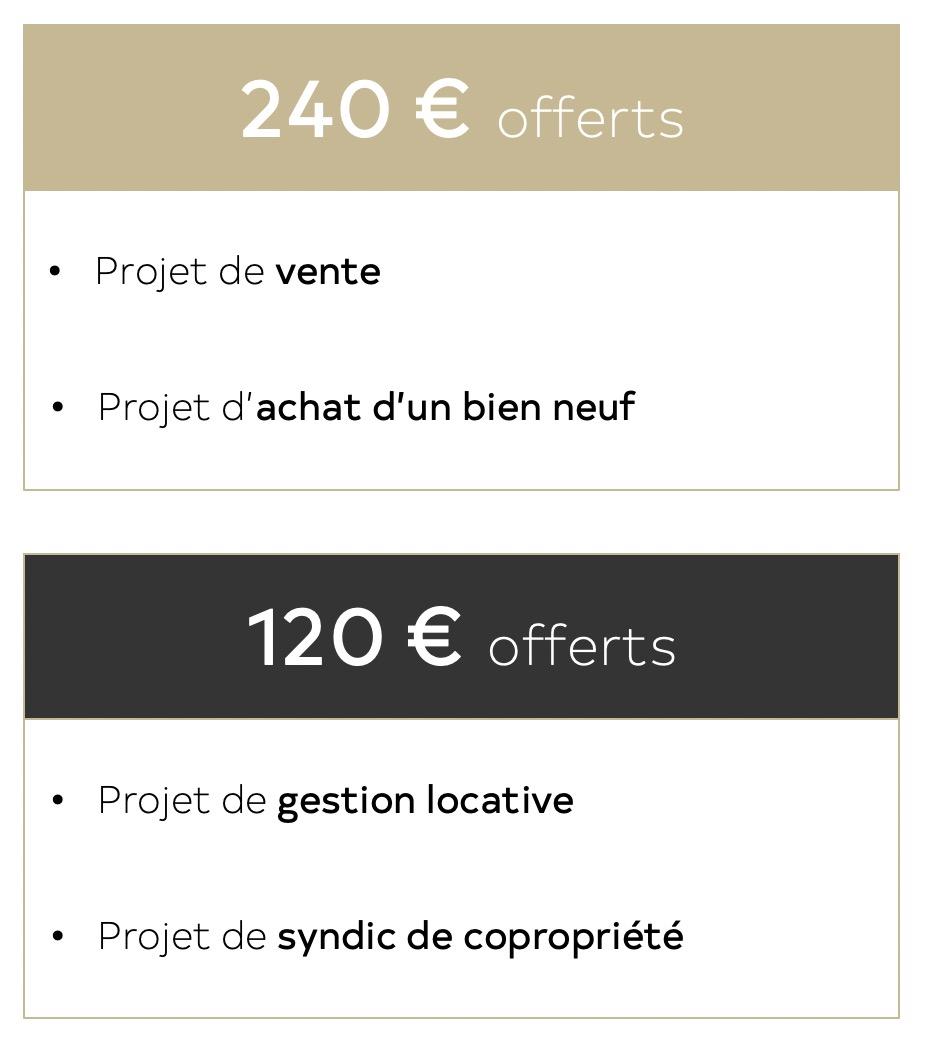Select bold text achat d'un bien neuf
Image resolution: width=928 pixels, height=1050 pixels.
pyautogui.click(x=445, y=406)
